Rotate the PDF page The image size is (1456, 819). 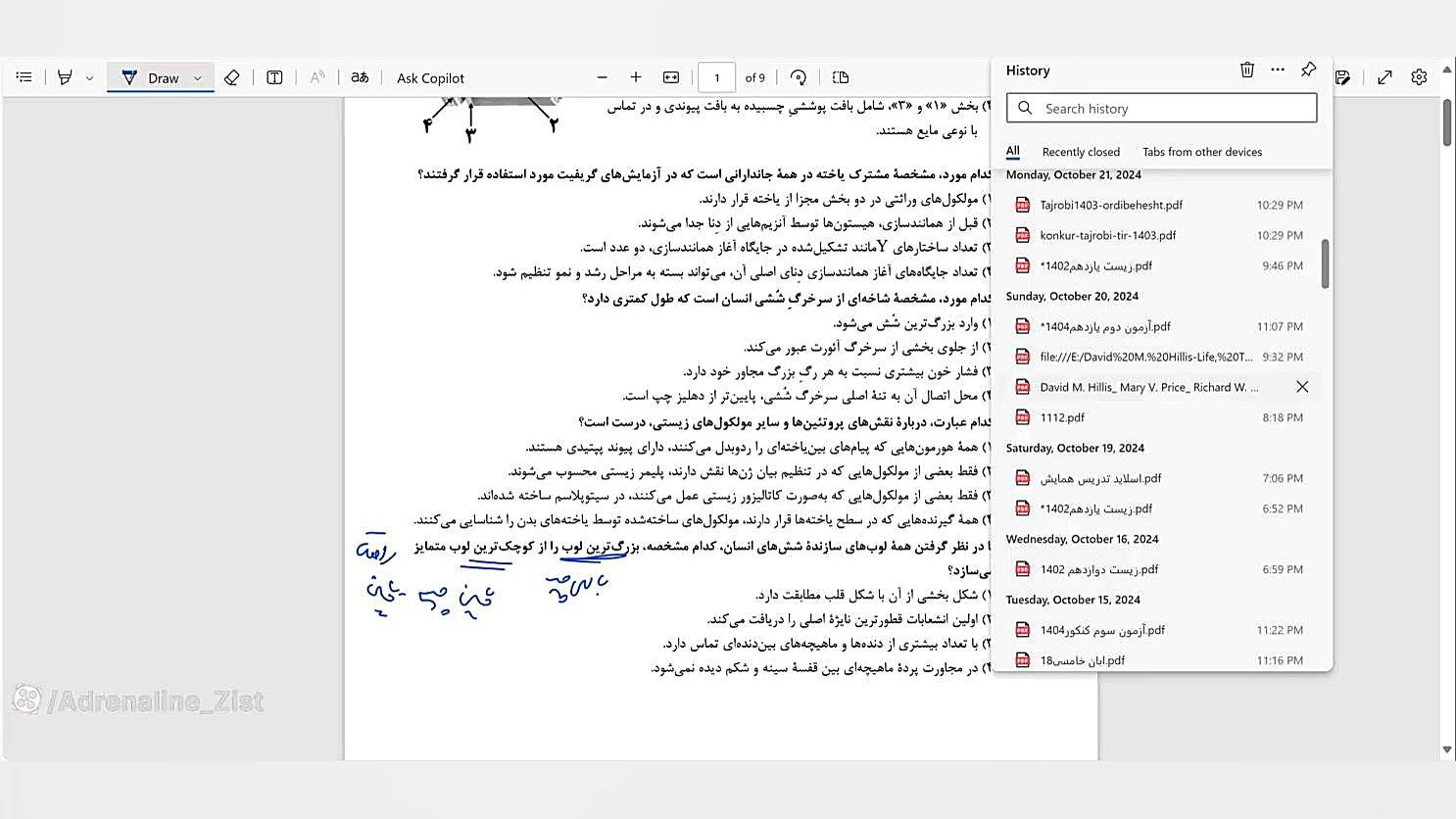(799, 77)
